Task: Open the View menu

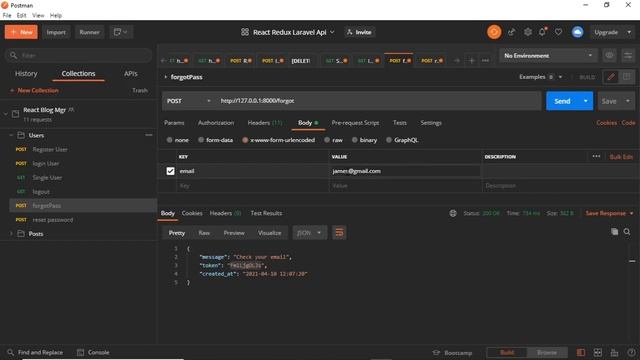Action: 38,15
